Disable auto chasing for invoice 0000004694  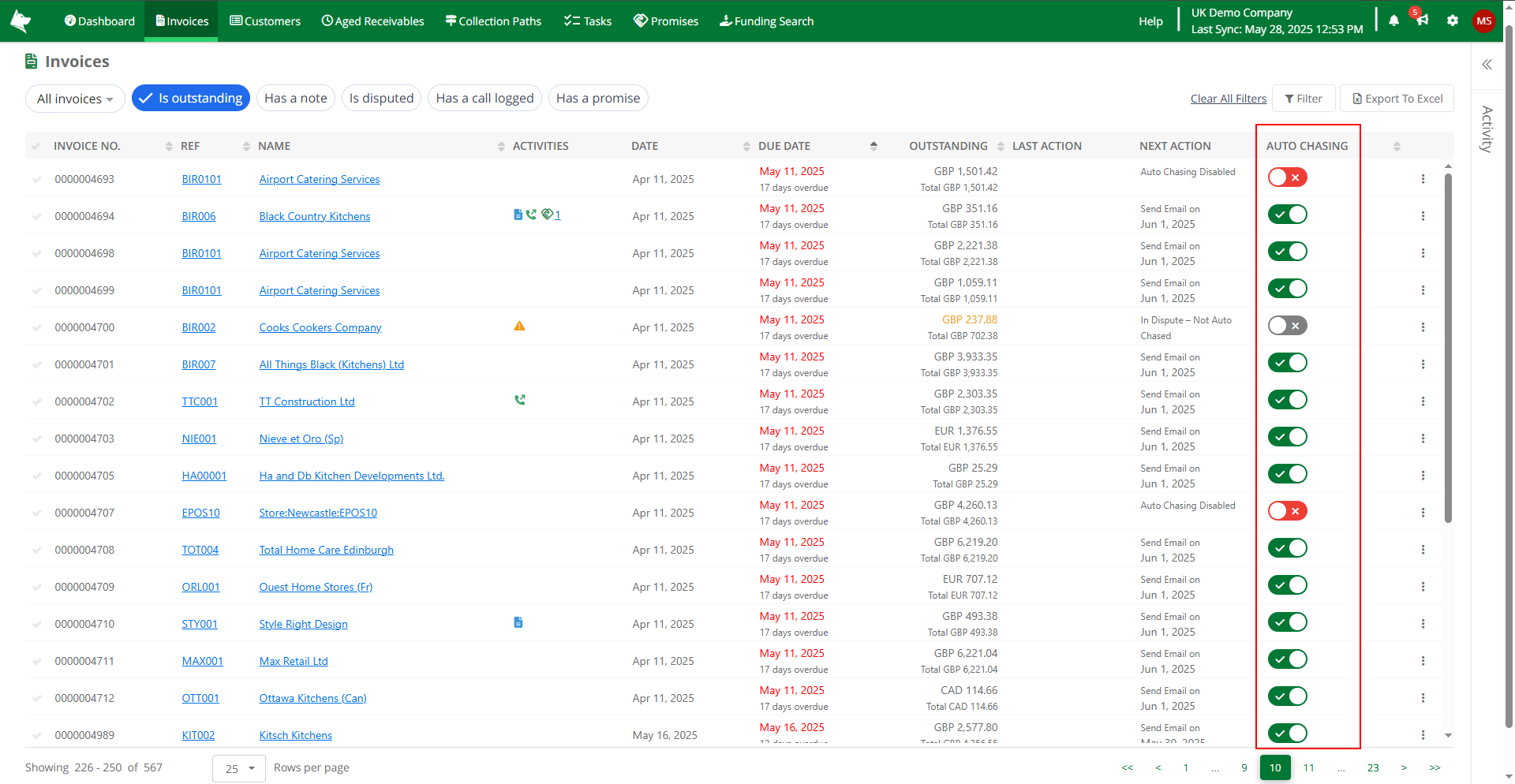coord(1287,215)
